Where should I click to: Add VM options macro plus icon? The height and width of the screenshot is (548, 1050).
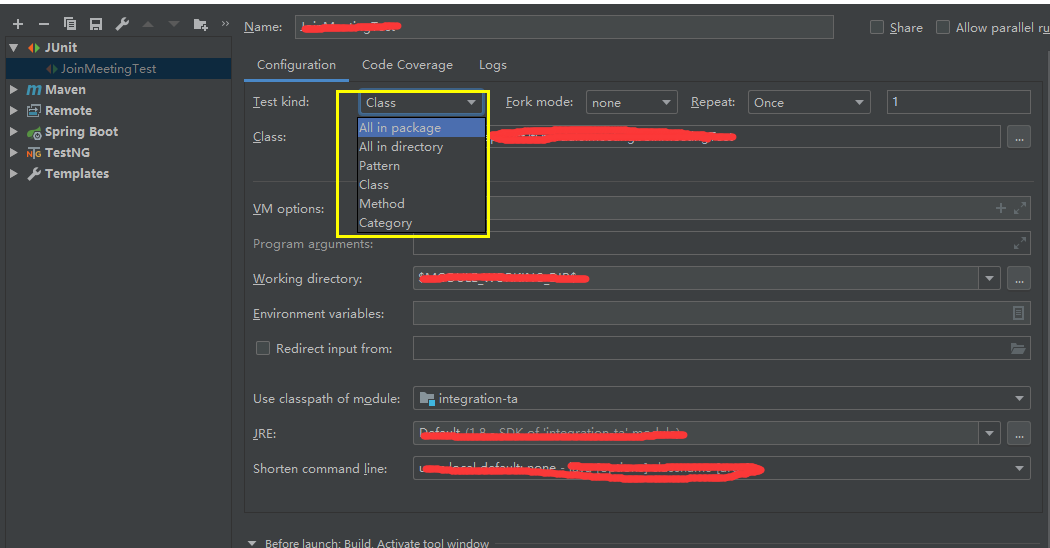tap(1000, 208)
